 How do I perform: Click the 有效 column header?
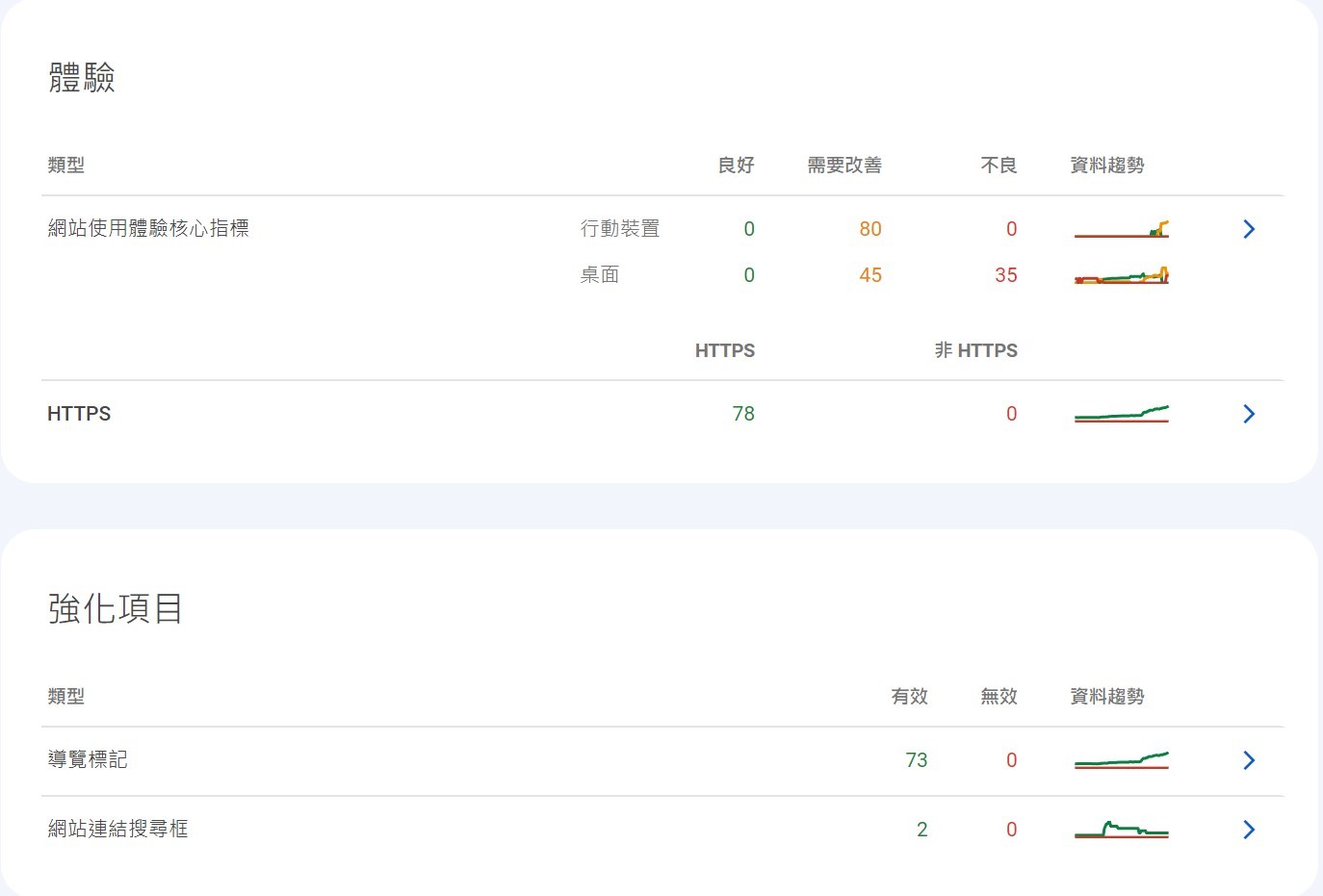(x=910, y=697)
